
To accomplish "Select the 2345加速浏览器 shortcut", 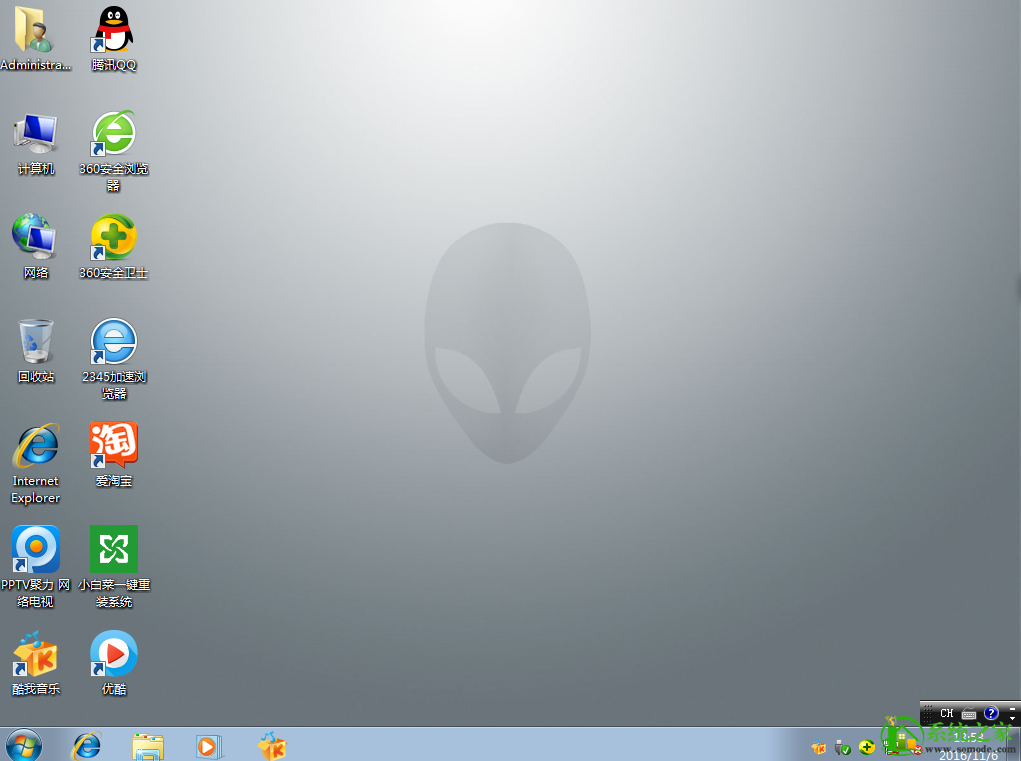I will point(114,342).
